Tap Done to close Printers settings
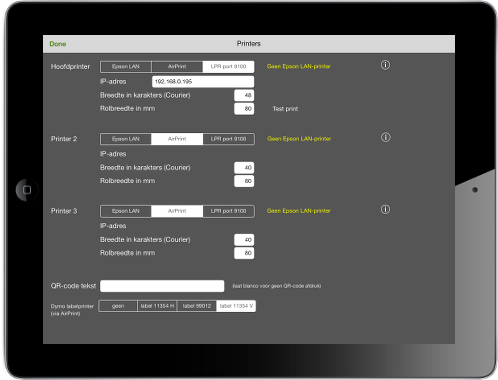This screenshot has height=380, width=498. [58, 44]
